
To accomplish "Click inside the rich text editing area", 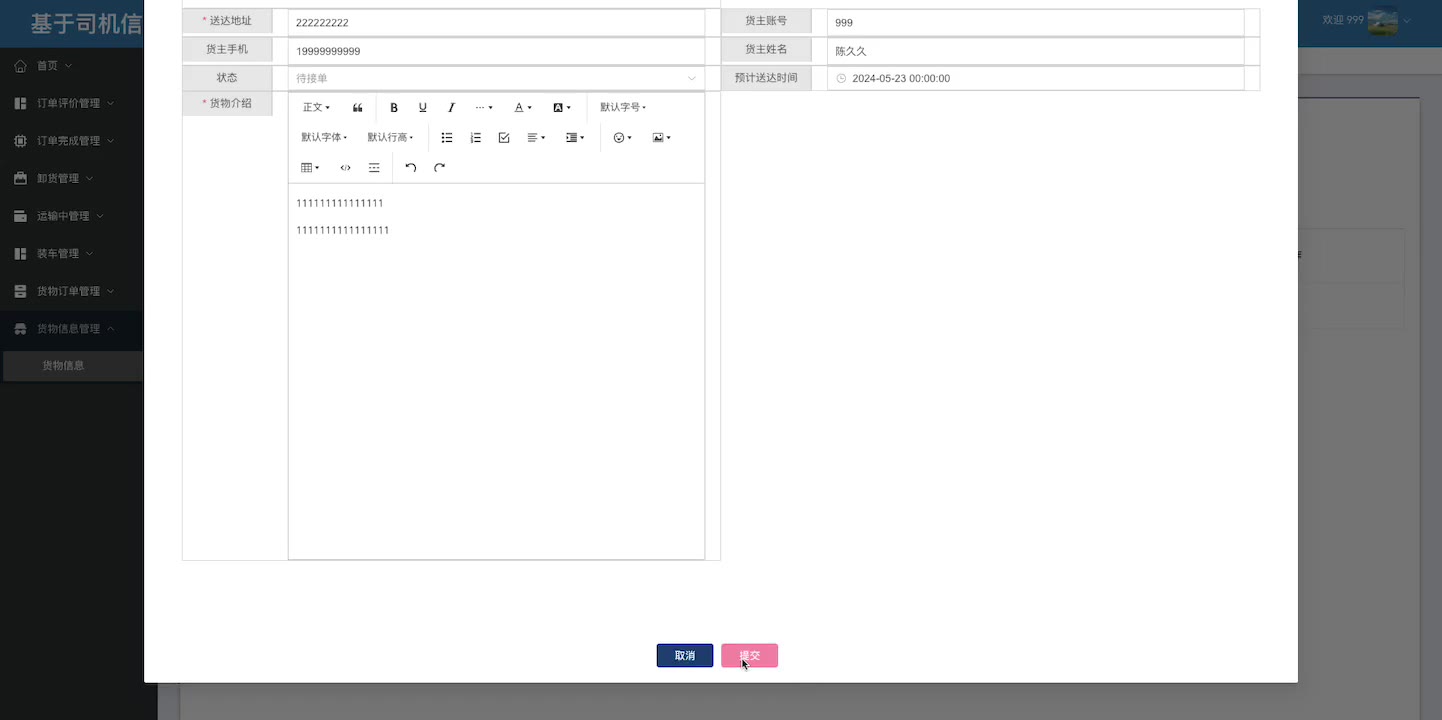I will (496, 371).
